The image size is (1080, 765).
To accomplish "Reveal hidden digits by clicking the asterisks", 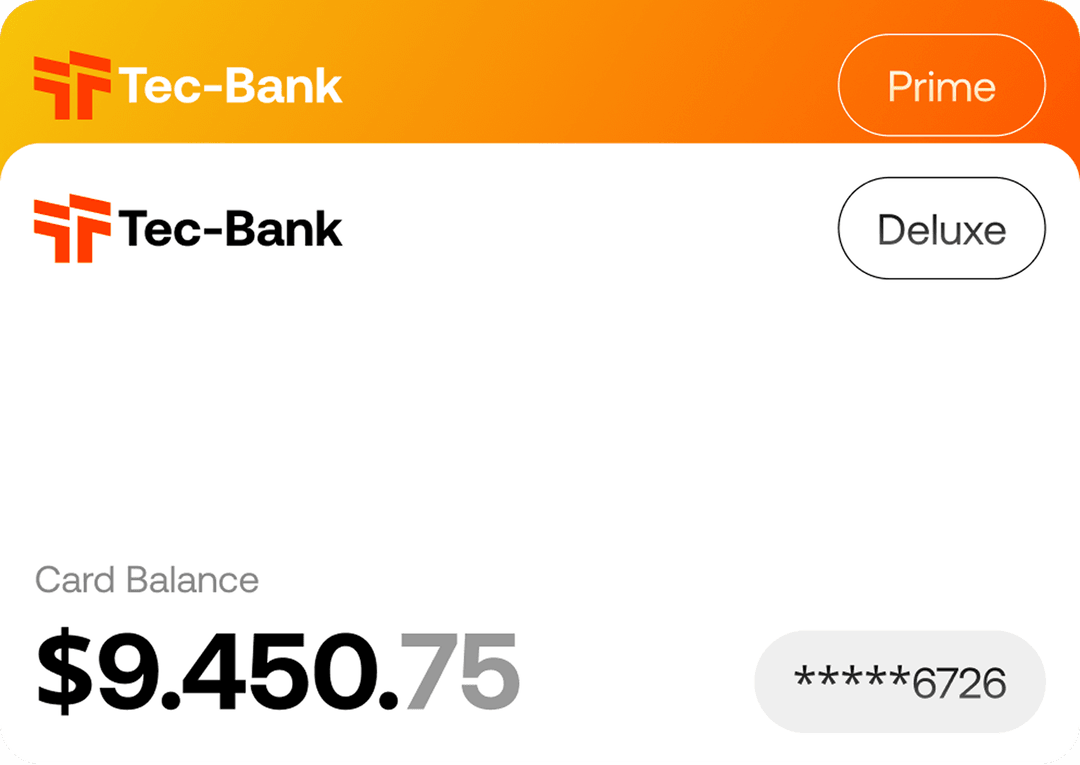I will click(x=852, y=681).
